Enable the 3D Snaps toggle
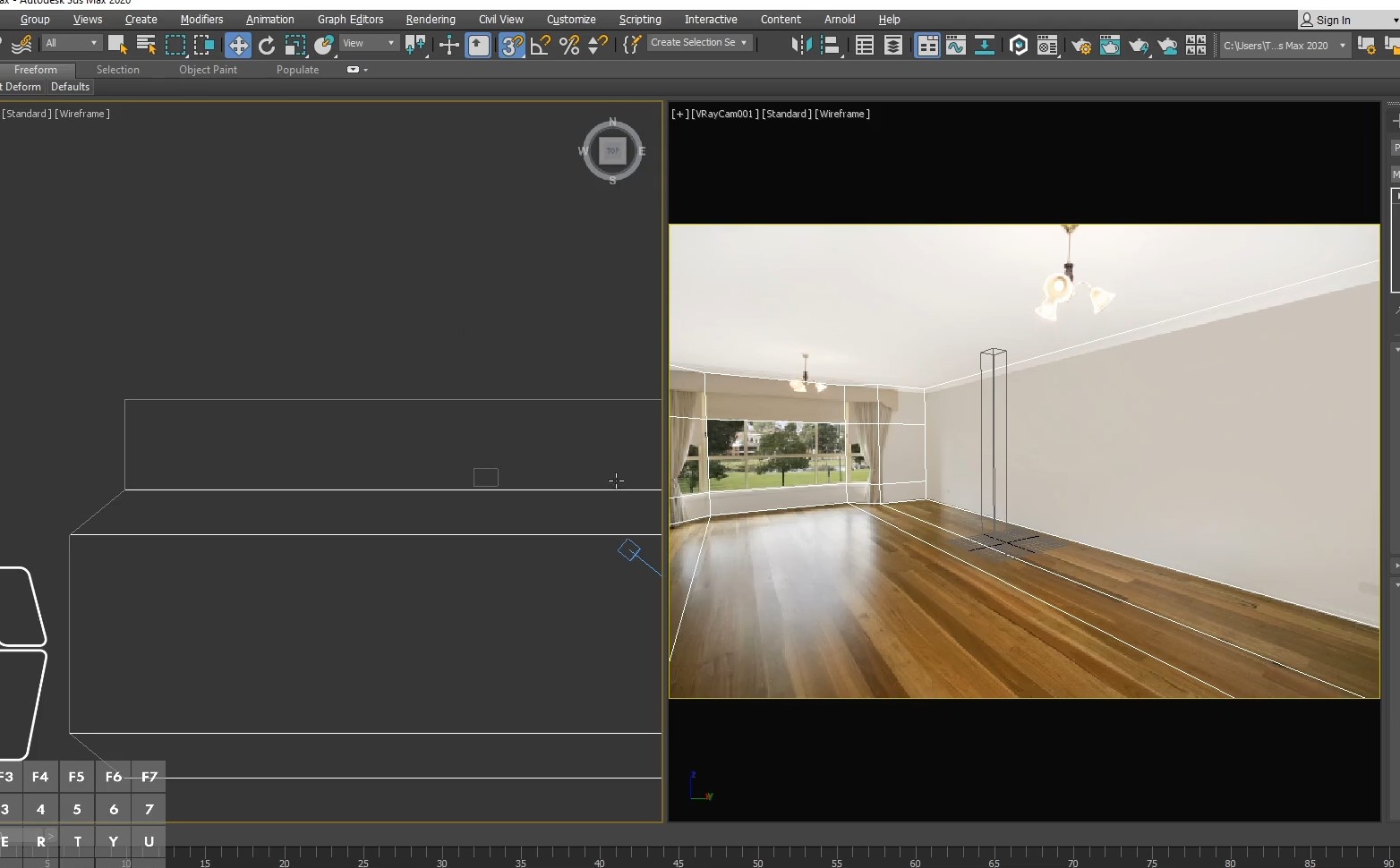Viewport: 1400px width, 868px height. pyautogui.click(x=510, y=44)
